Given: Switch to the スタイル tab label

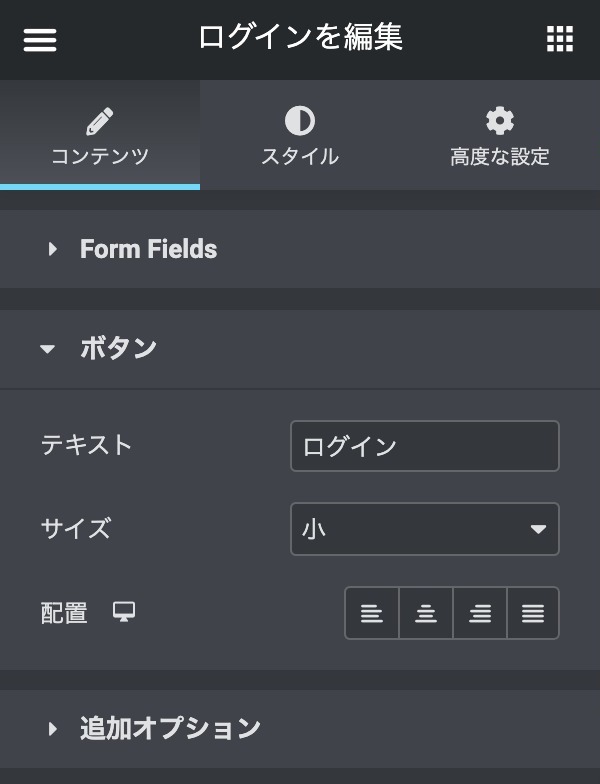Looking at the screenshot, I should click(299, 157).
